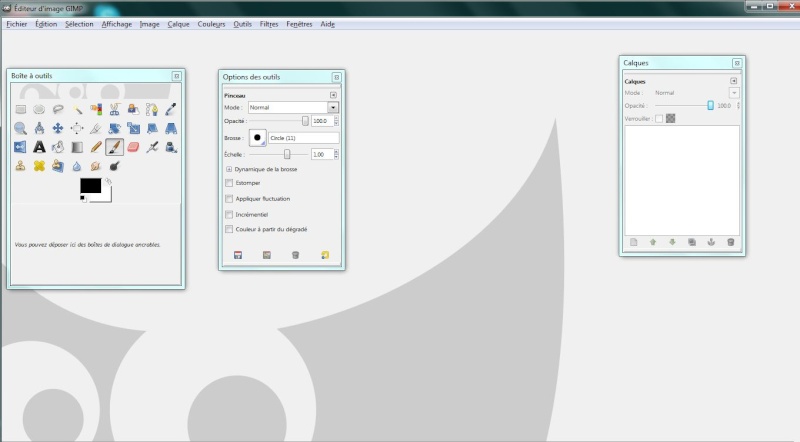Open the Filtres menu
The width and height of the screenshot is (800, 442).
[x=269, y=24]
